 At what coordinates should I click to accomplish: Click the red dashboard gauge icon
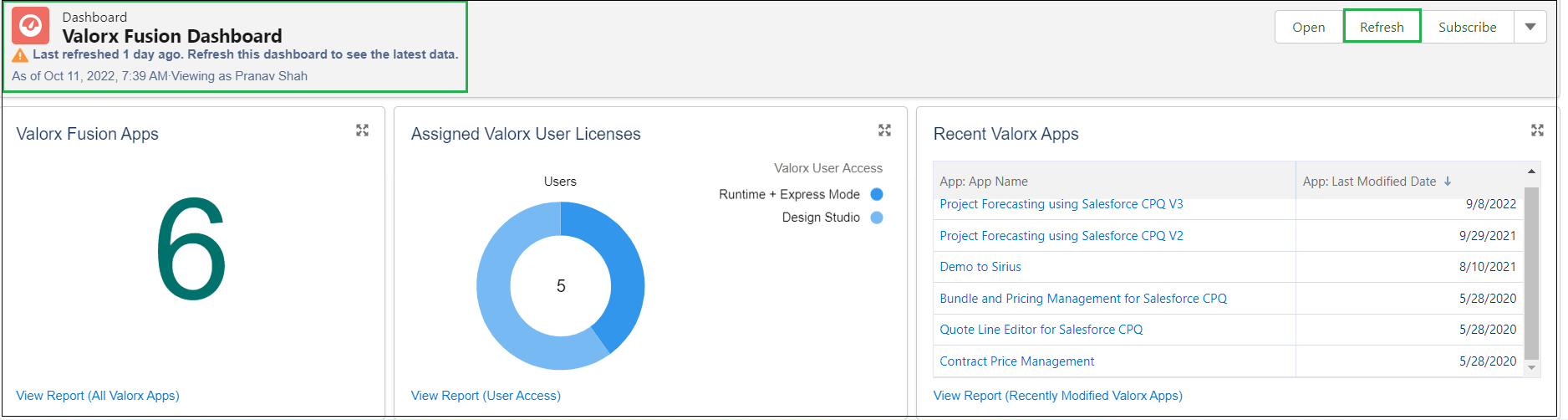pos(31,26)
